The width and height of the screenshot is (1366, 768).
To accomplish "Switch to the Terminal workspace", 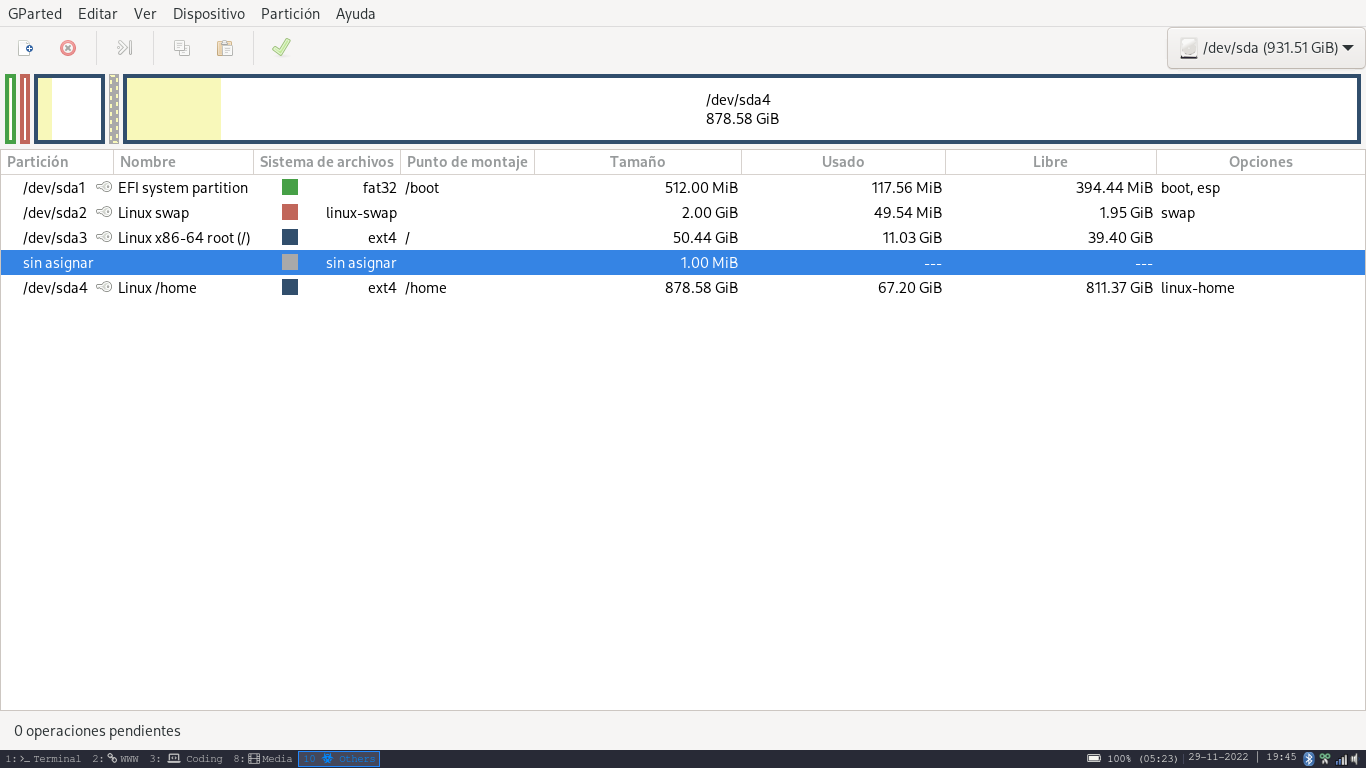I will coord(44,759).
